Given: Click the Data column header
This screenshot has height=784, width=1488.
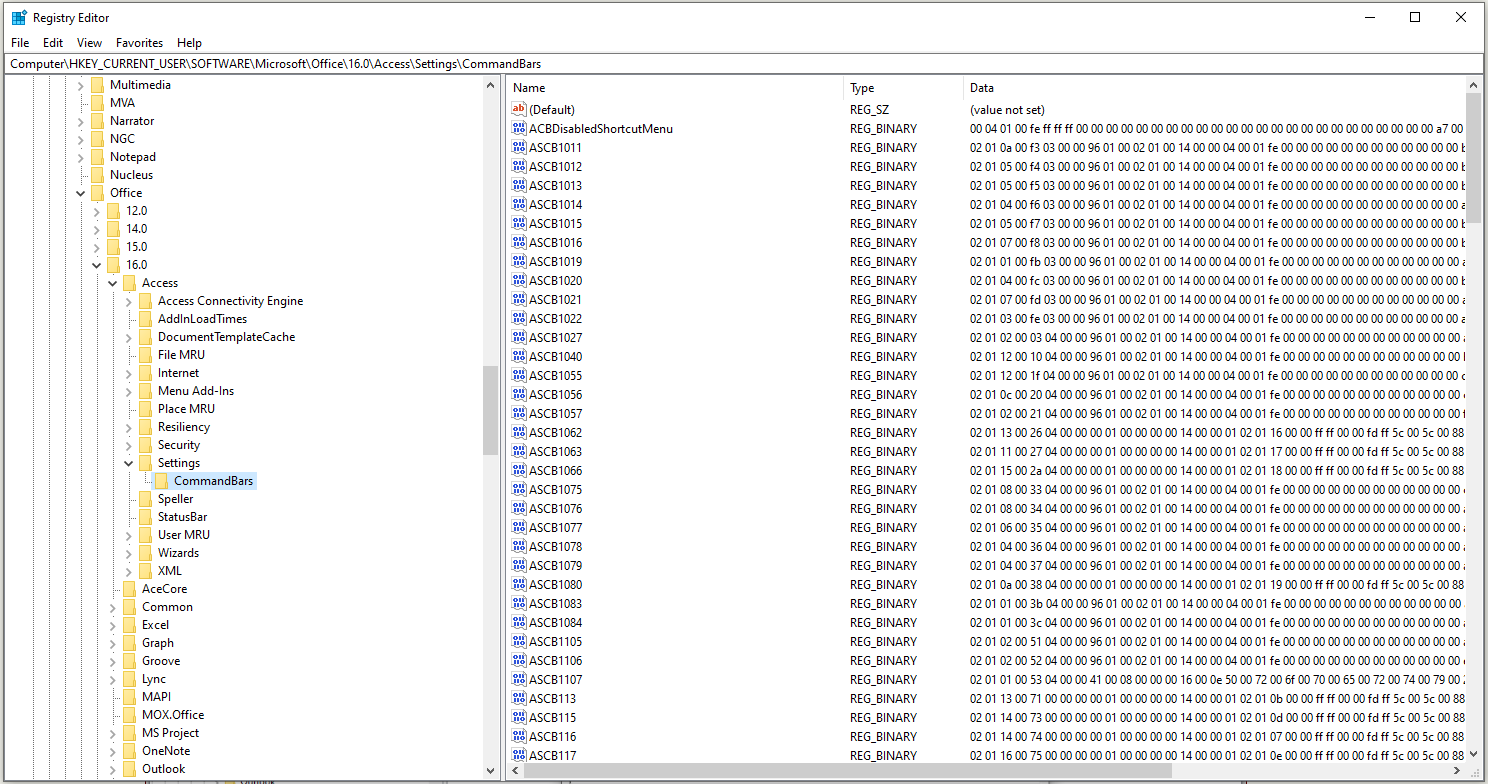Looking at the screenshot, I should 1215,88.
